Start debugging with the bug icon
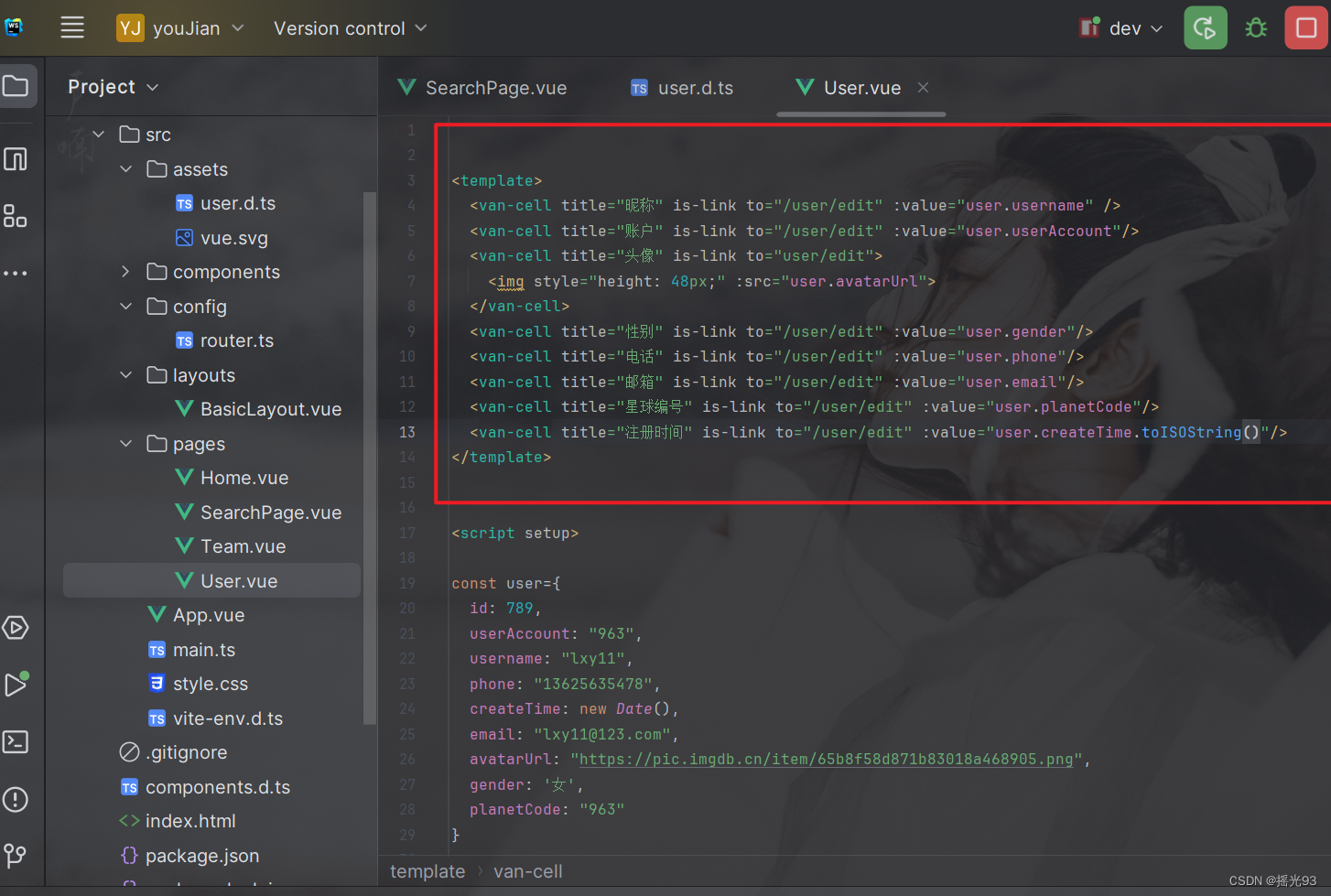The height and width of the screenshot is (896, 1331). pos(1256,27)
